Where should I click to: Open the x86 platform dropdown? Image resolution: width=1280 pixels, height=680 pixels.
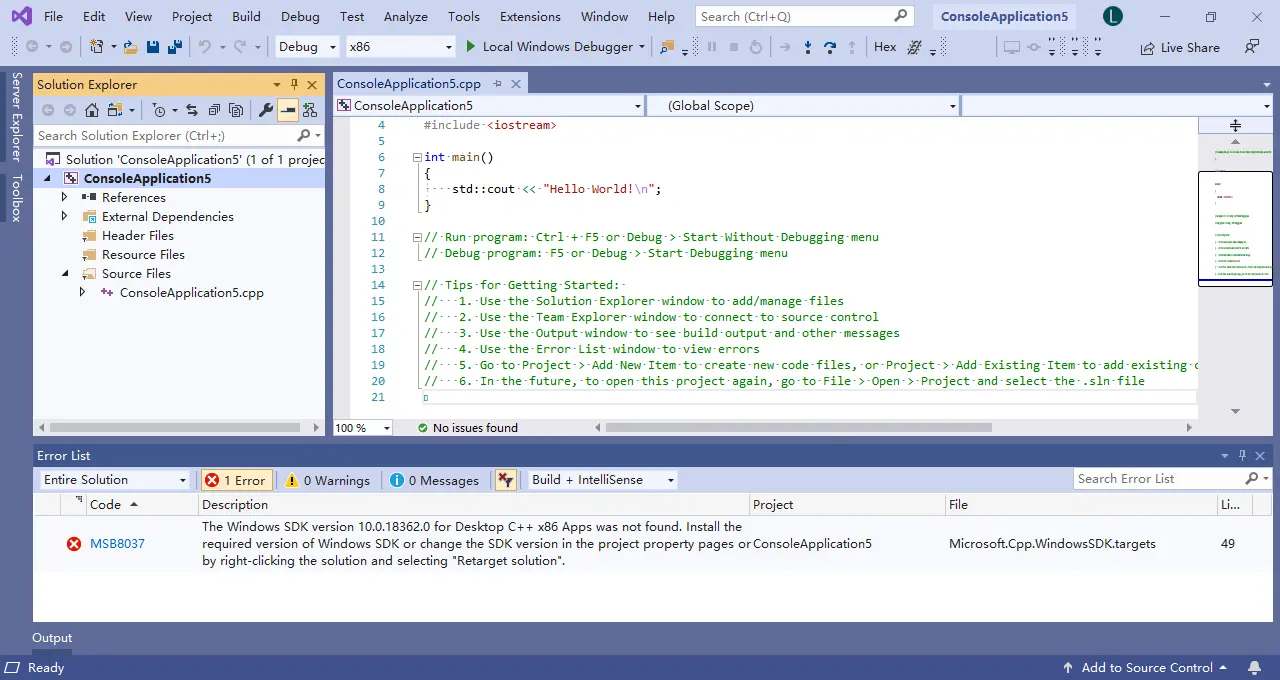coord(400,46)
